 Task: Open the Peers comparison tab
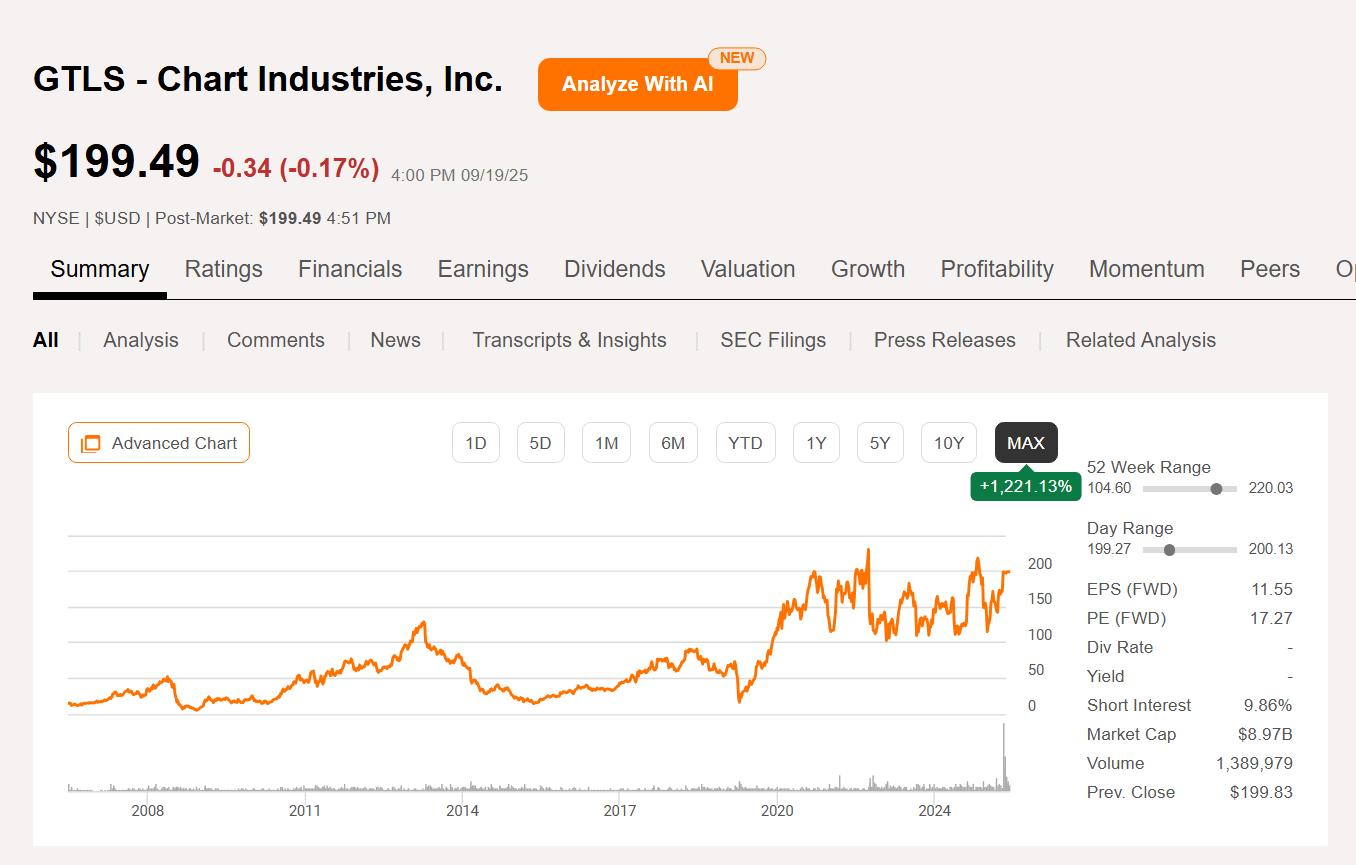[1270, 269]
